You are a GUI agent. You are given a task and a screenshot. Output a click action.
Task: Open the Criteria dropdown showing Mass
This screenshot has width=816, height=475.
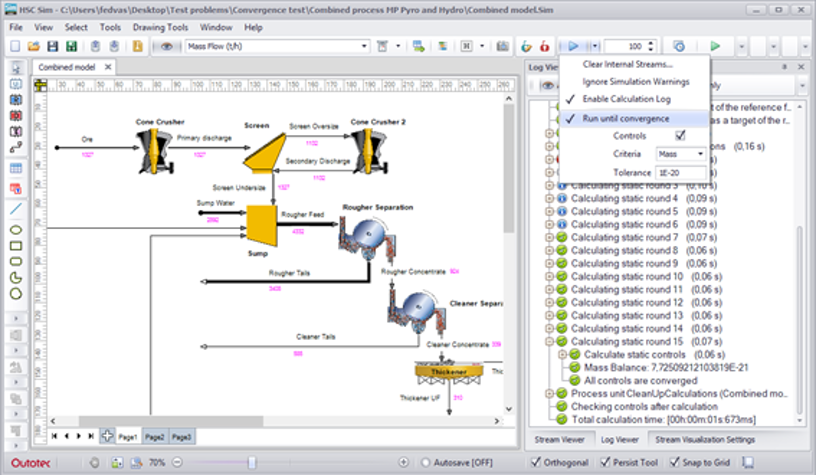pyautogui.click(x=681, y=154)
